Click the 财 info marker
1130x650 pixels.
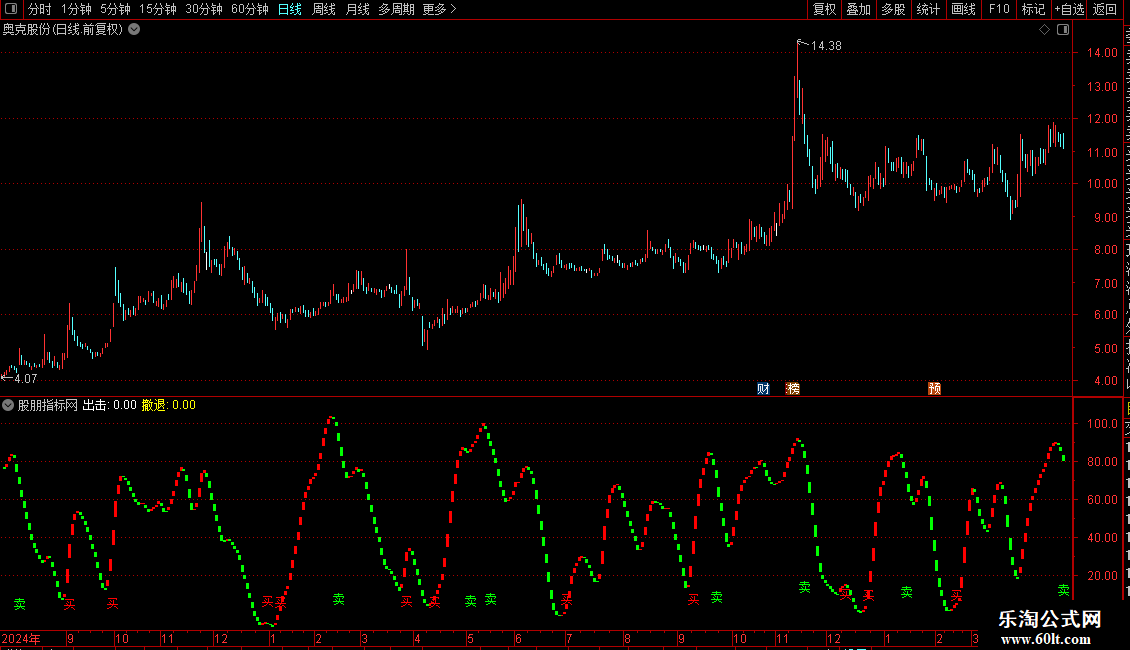pyautogui.click(x=764, y=389)
